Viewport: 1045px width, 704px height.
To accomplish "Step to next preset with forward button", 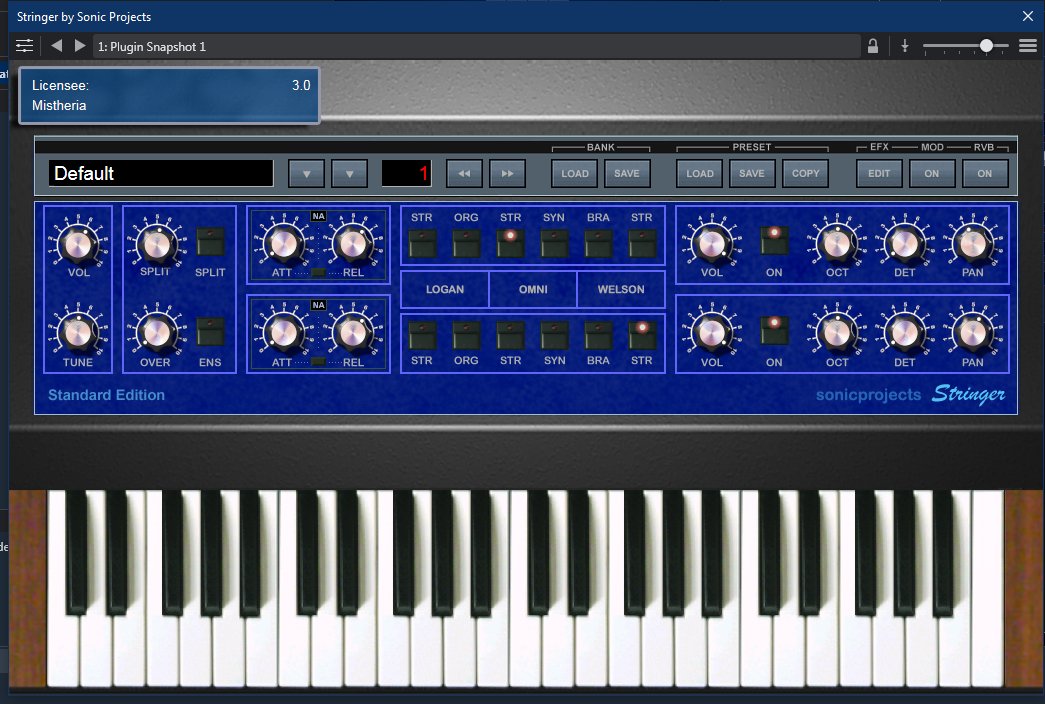I will (507, 173).
